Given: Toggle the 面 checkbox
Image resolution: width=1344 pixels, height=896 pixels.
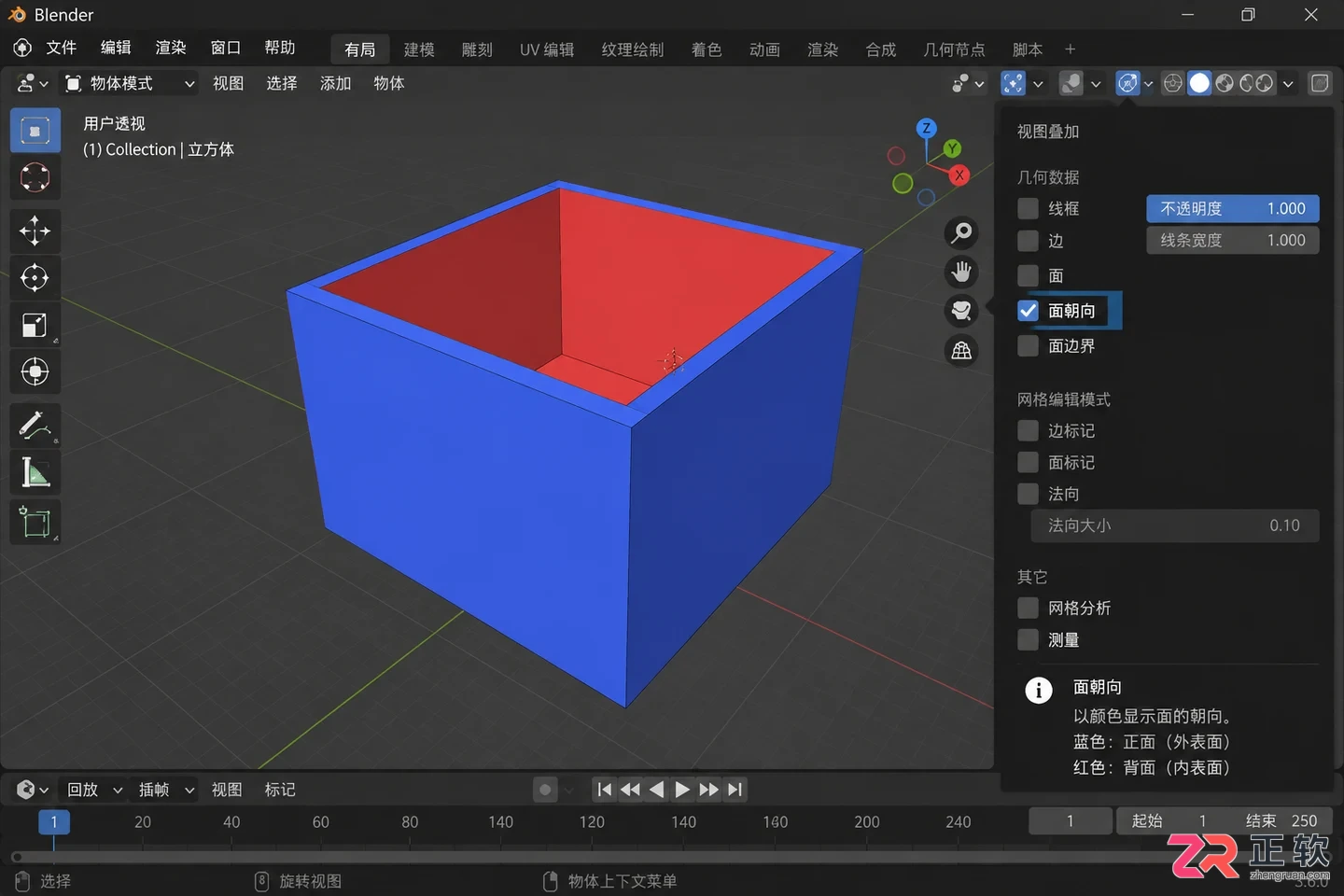Looking at the screenshot, I should click(1028, 275).
